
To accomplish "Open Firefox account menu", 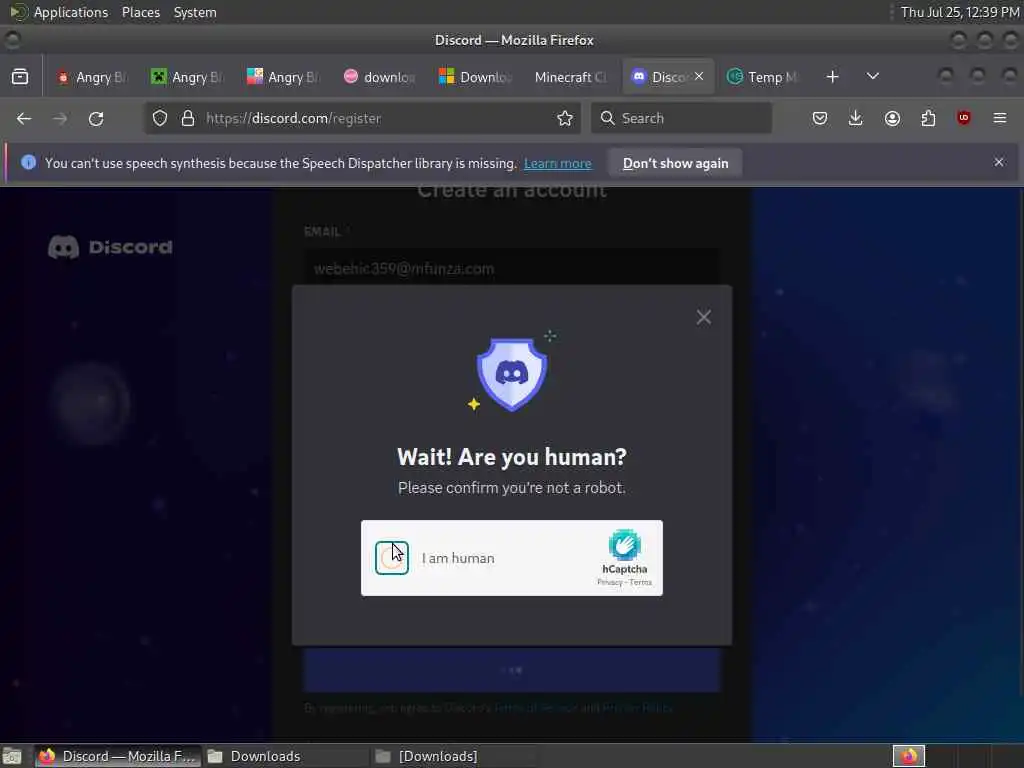I will pos(892,118).
